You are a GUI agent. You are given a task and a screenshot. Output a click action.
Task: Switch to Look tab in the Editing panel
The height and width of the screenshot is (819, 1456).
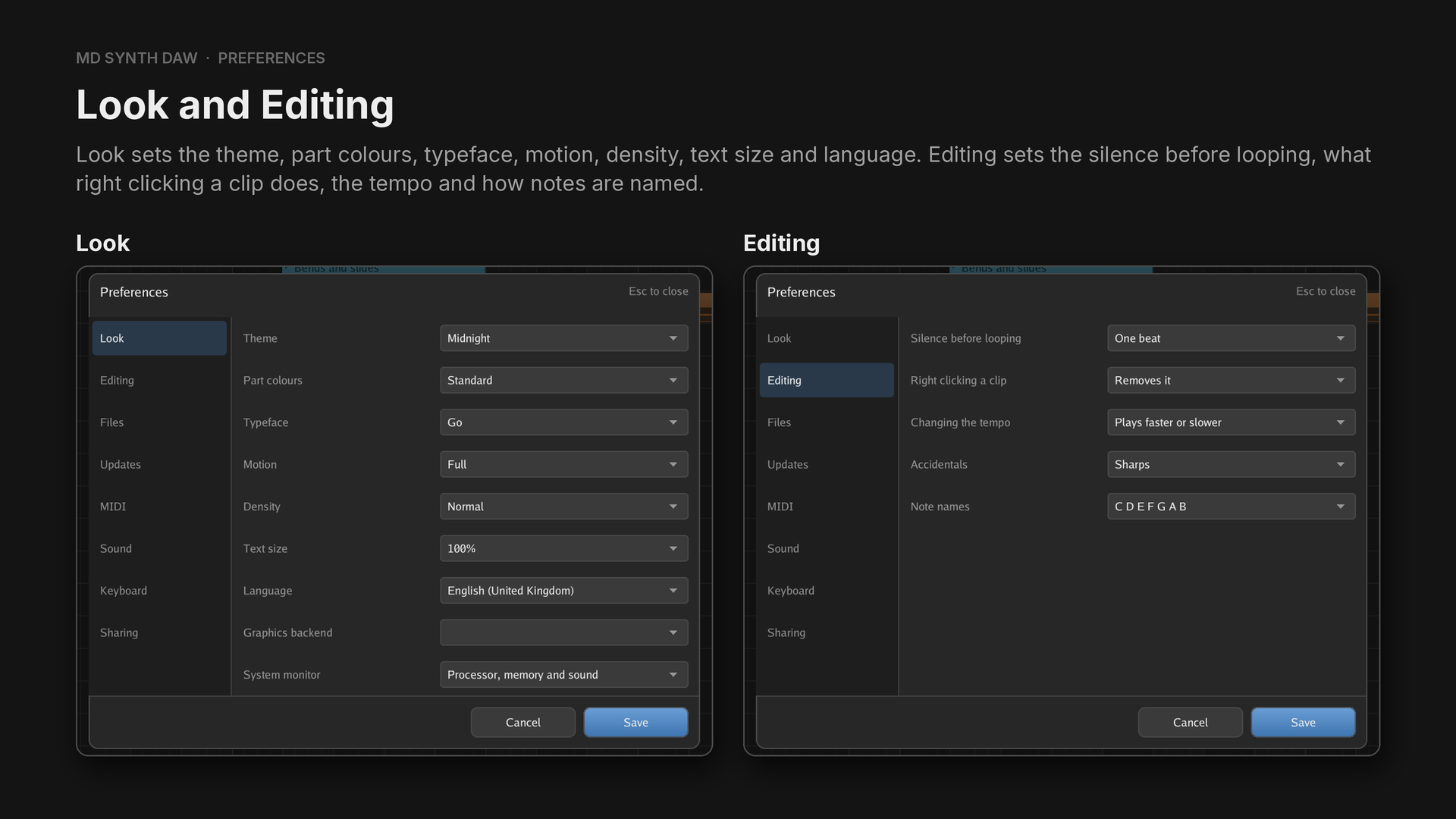click(827, 338)
